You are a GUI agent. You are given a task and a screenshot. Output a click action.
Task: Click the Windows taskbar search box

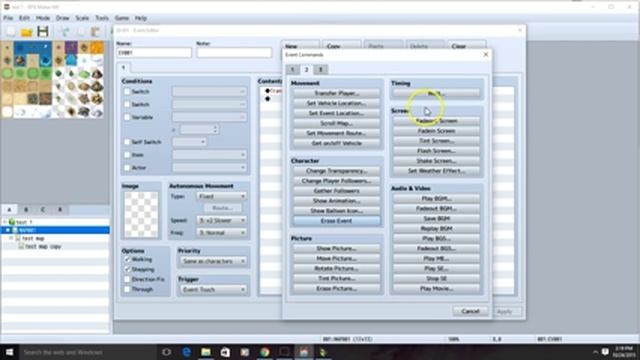tap(88, 352)
